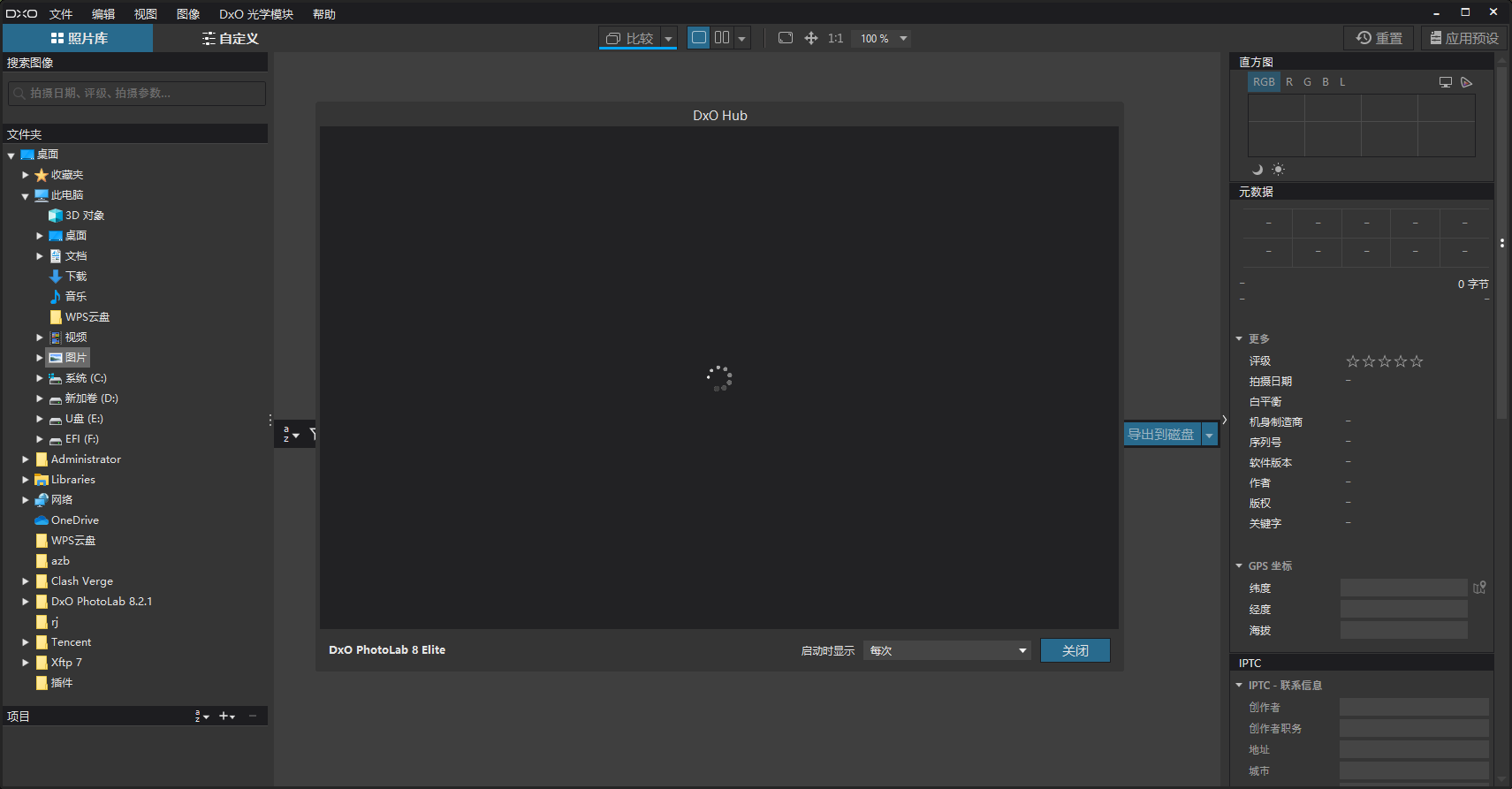
Task: Show the RGB histogram channel
Action: 1264,82
